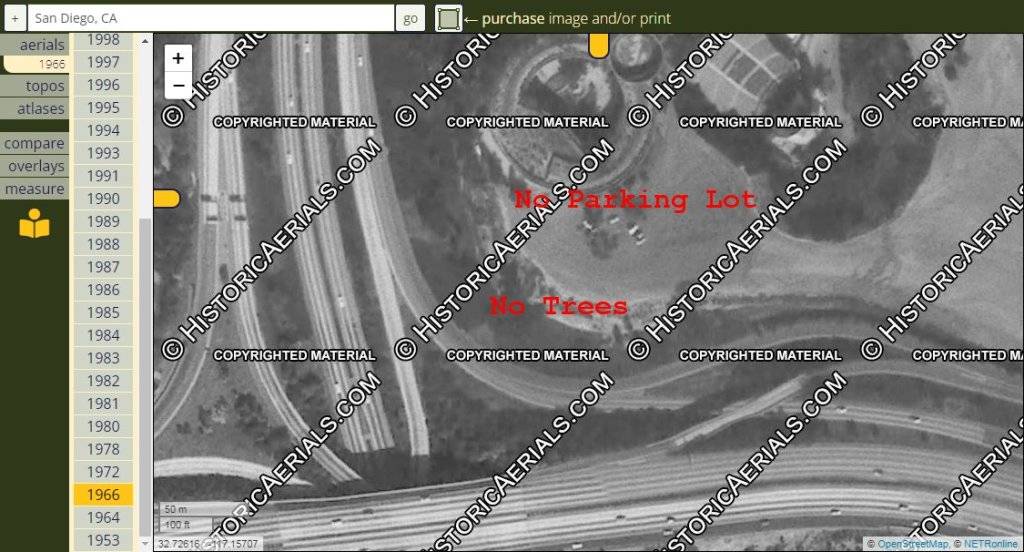Select the 1953 aerial year
This screenshot has width=1024, height=552.
[x=103, y=540]
